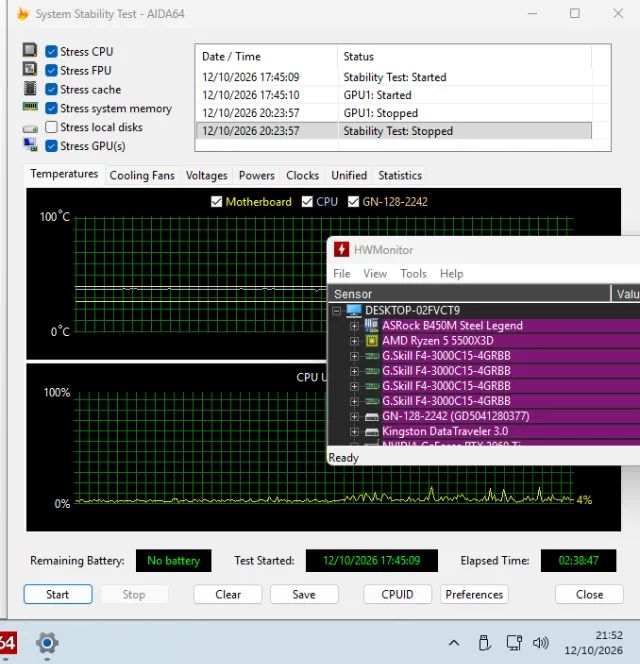This screenshot has width=640, height=664.
Task: Show hidden tray icons chevron
Action: (x=454, y=643)
